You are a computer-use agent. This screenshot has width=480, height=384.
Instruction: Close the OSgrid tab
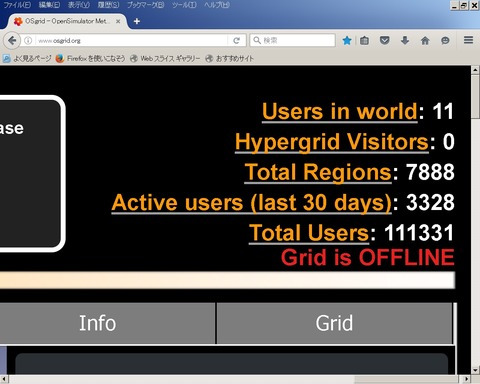(118, 21)
